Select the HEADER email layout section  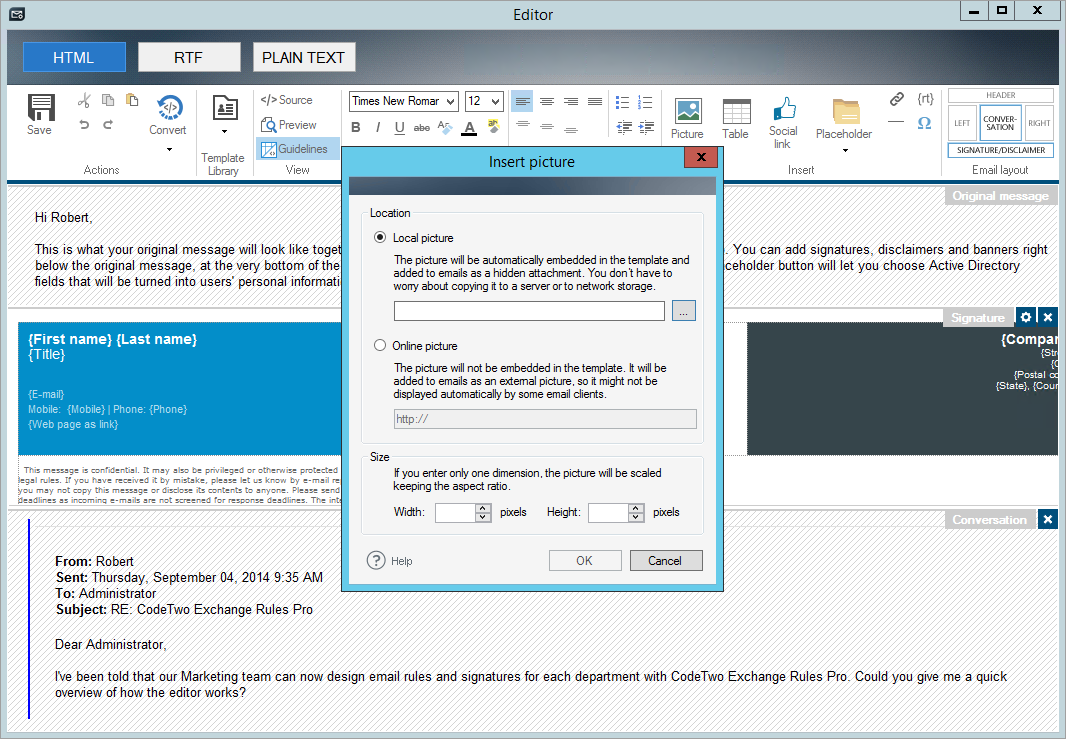1001,95
